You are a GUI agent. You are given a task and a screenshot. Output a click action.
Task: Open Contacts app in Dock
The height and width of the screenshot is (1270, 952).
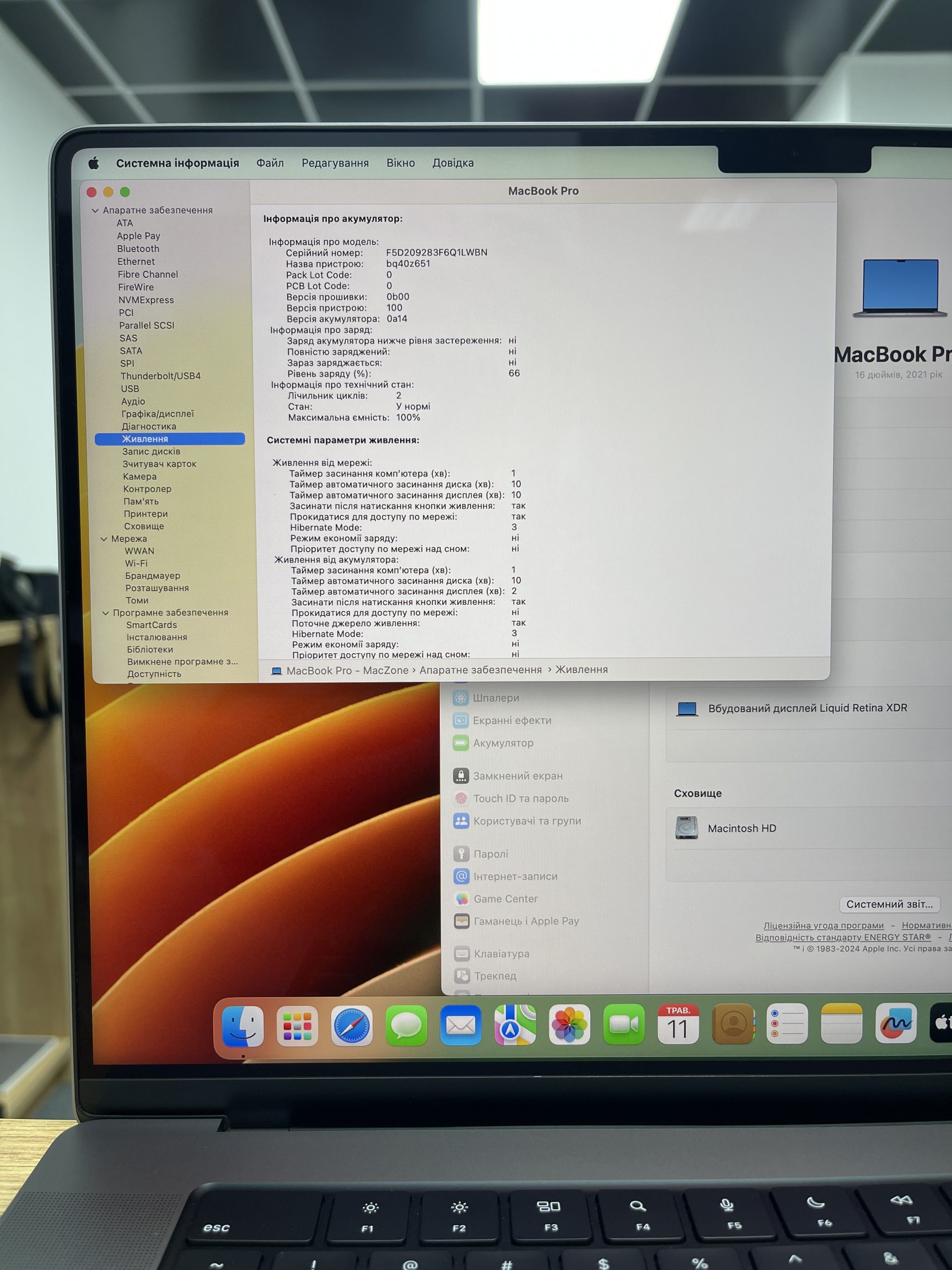point(733,1024)
